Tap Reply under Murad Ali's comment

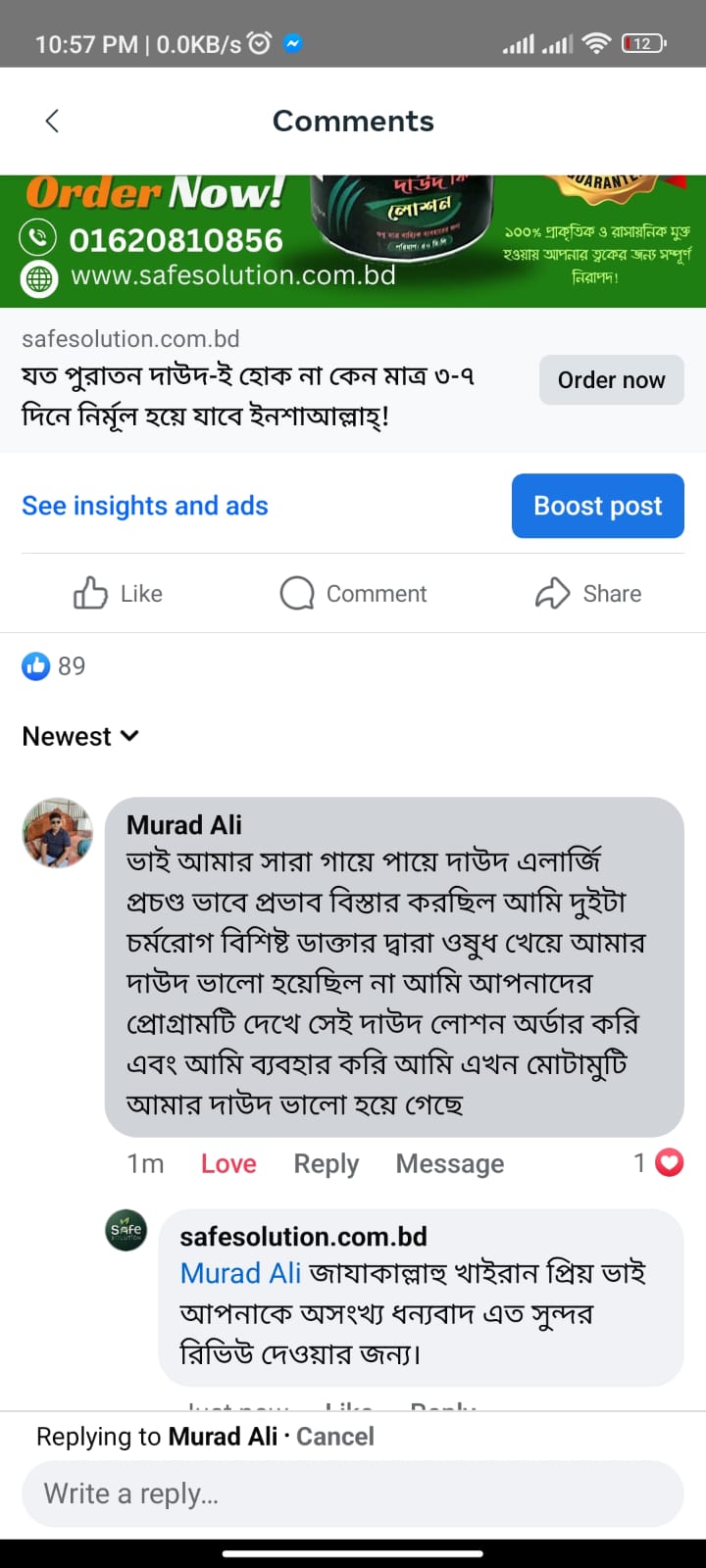327,1163
